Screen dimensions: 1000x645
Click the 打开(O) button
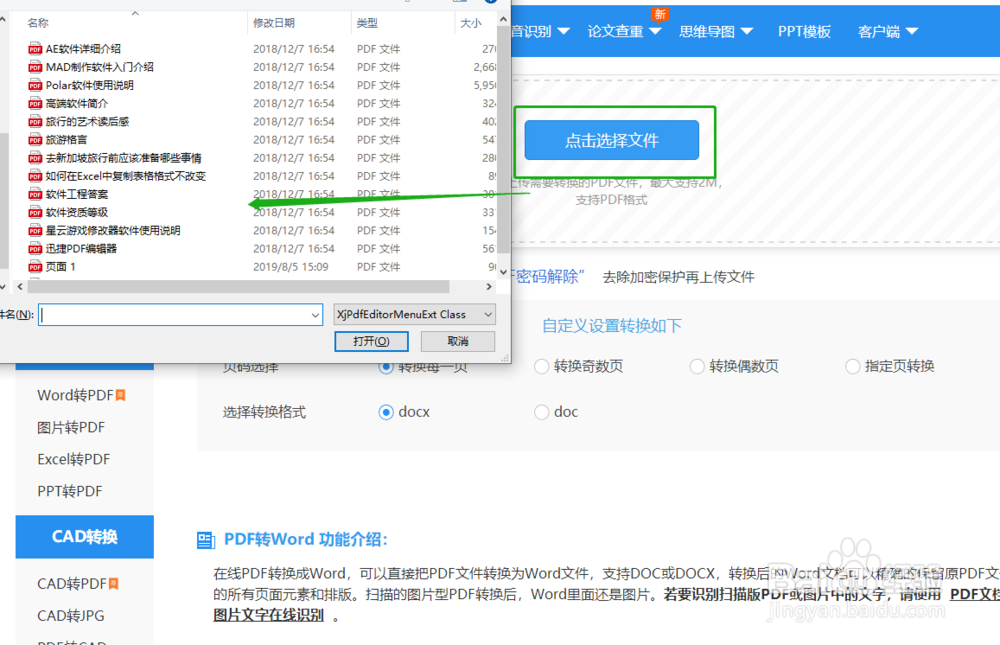[371, 341]
